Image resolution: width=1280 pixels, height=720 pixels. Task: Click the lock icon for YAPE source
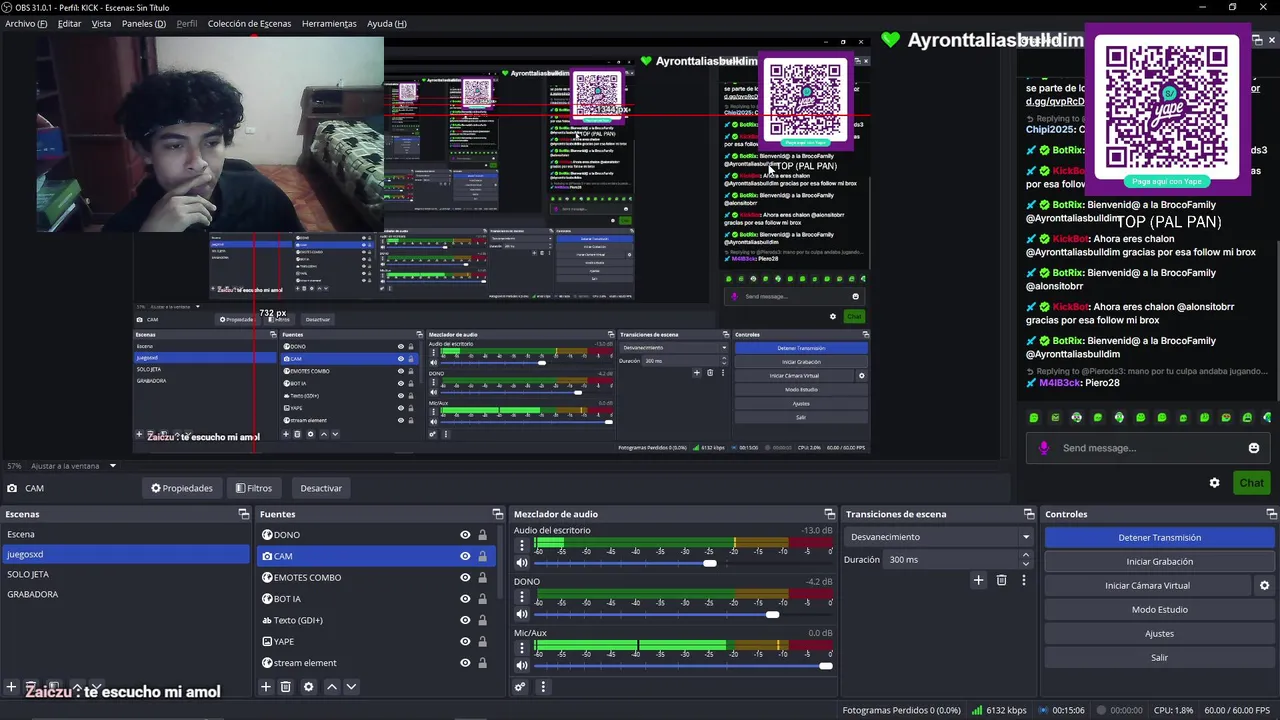pos(482,641)
